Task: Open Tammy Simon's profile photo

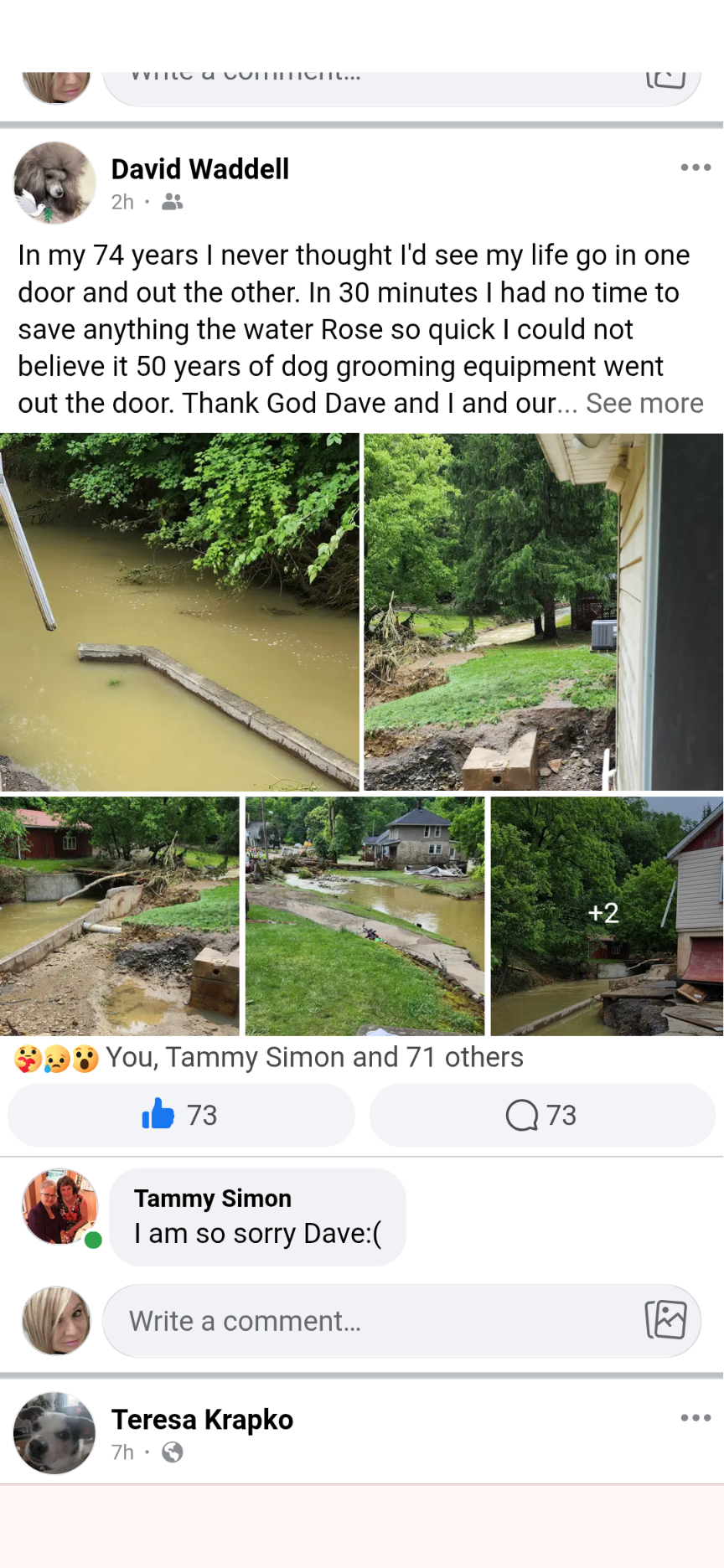Action: (x=59, y=1207)
